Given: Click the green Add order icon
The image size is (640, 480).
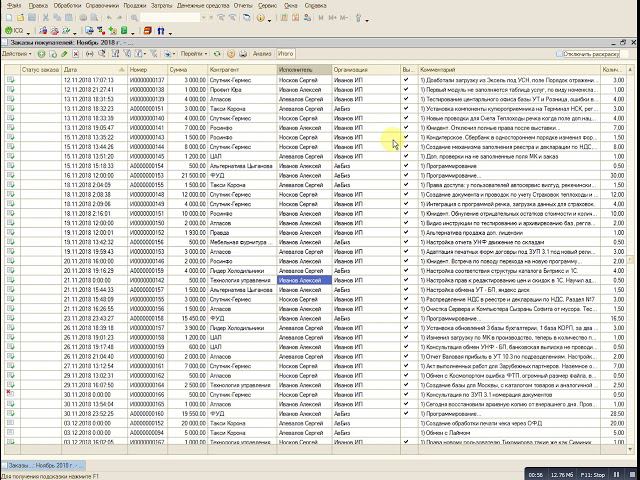Looking at the screenshot, I should [41, 54].
